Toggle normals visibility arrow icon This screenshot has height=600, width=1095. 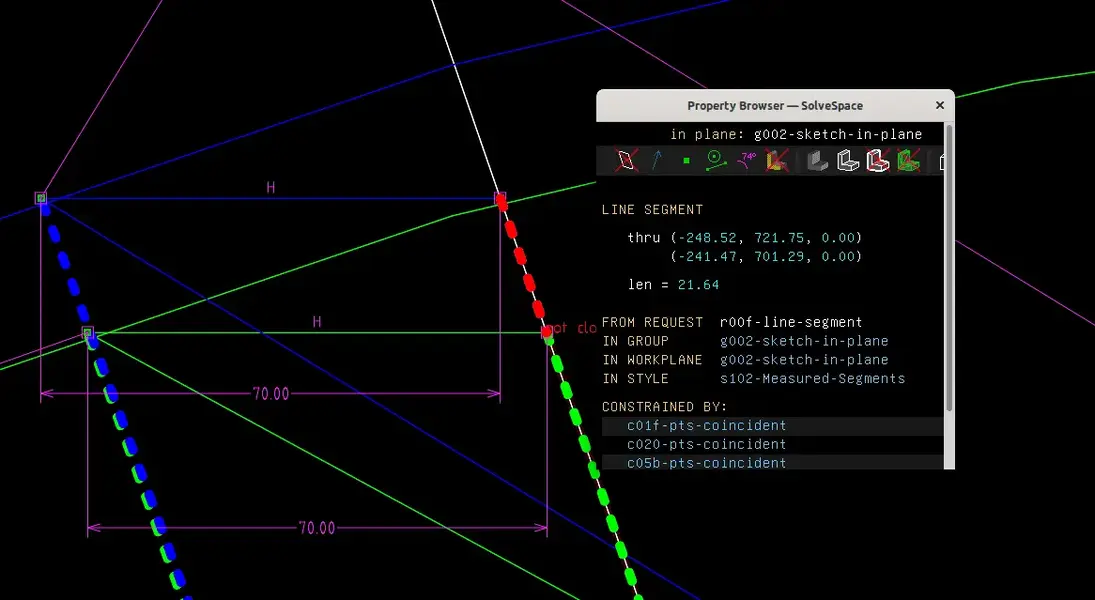[x=656, y=161]
